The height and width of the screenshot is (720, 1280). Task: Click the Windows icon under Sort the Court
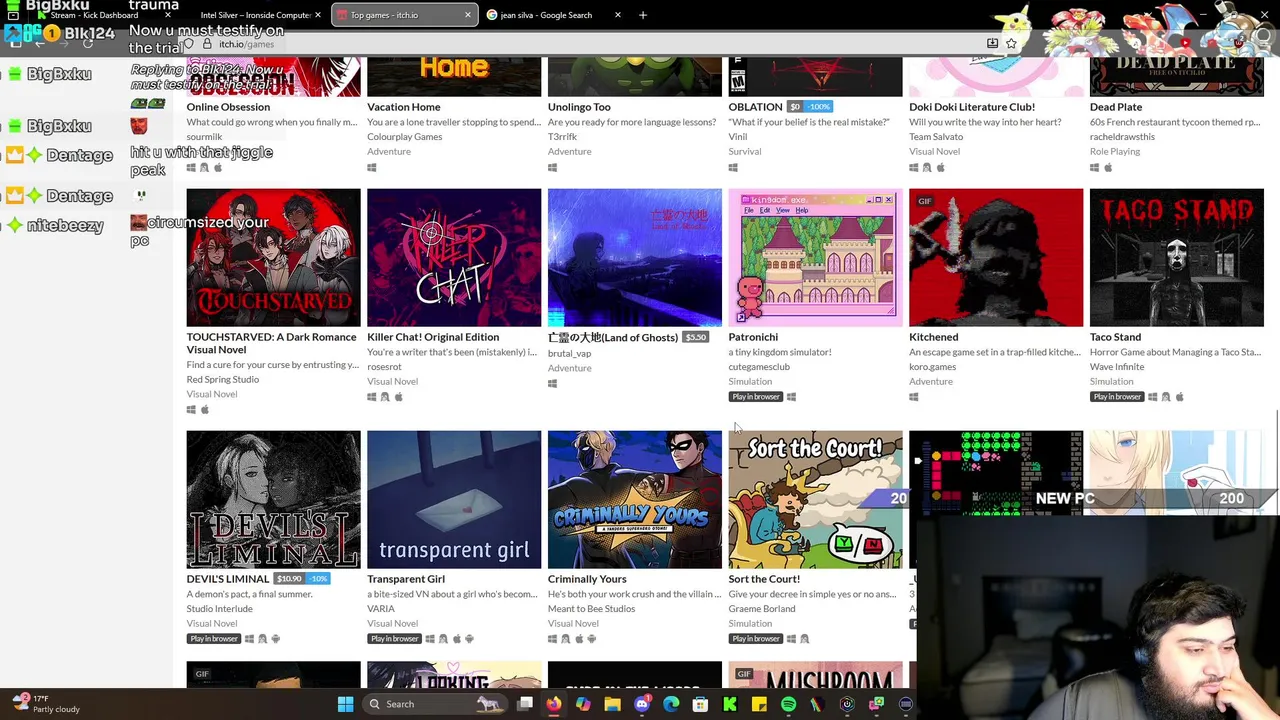pos(791,639)
